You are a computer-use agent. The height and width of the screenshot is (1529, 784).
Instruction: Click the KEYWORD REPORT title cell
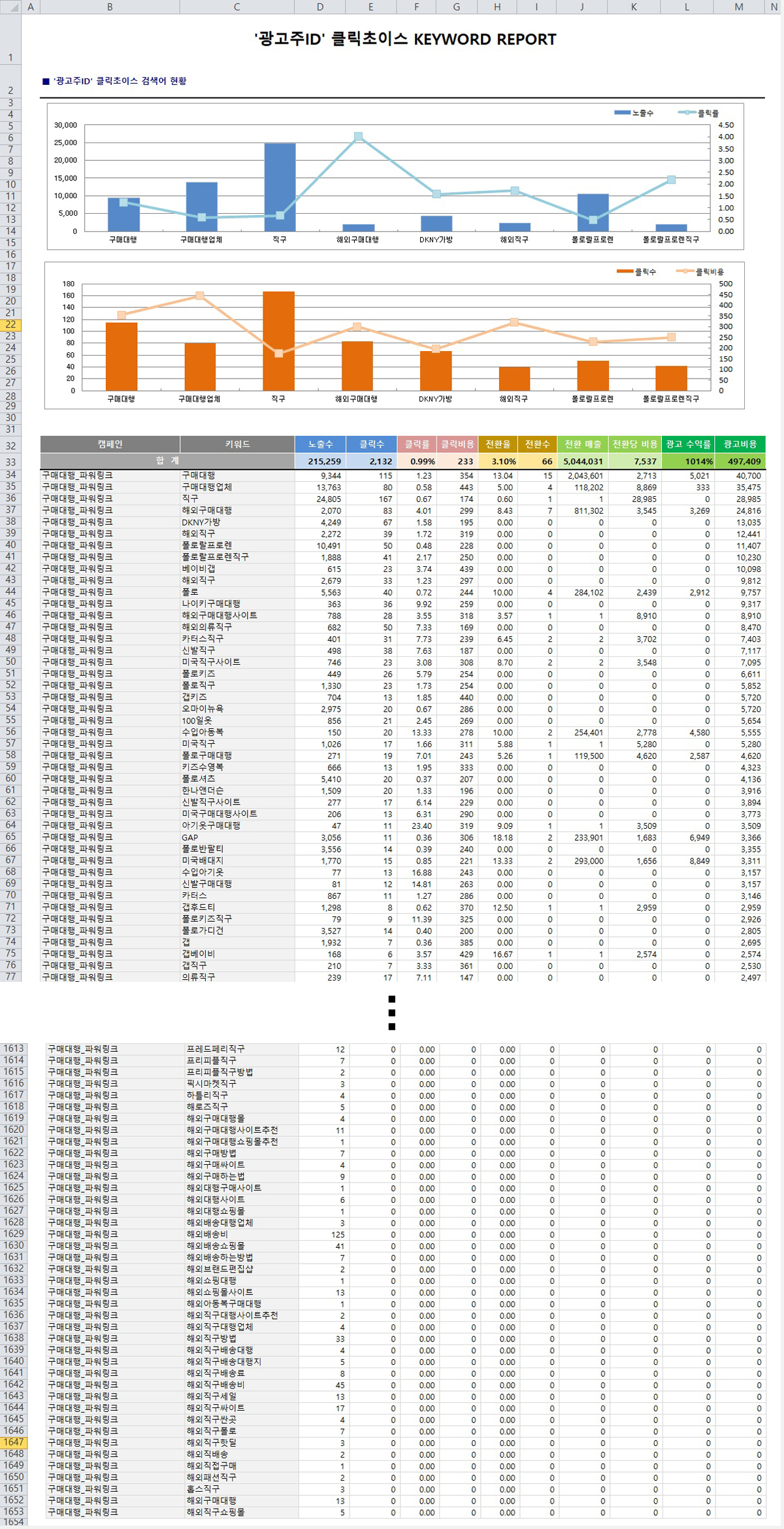(405, 39)
